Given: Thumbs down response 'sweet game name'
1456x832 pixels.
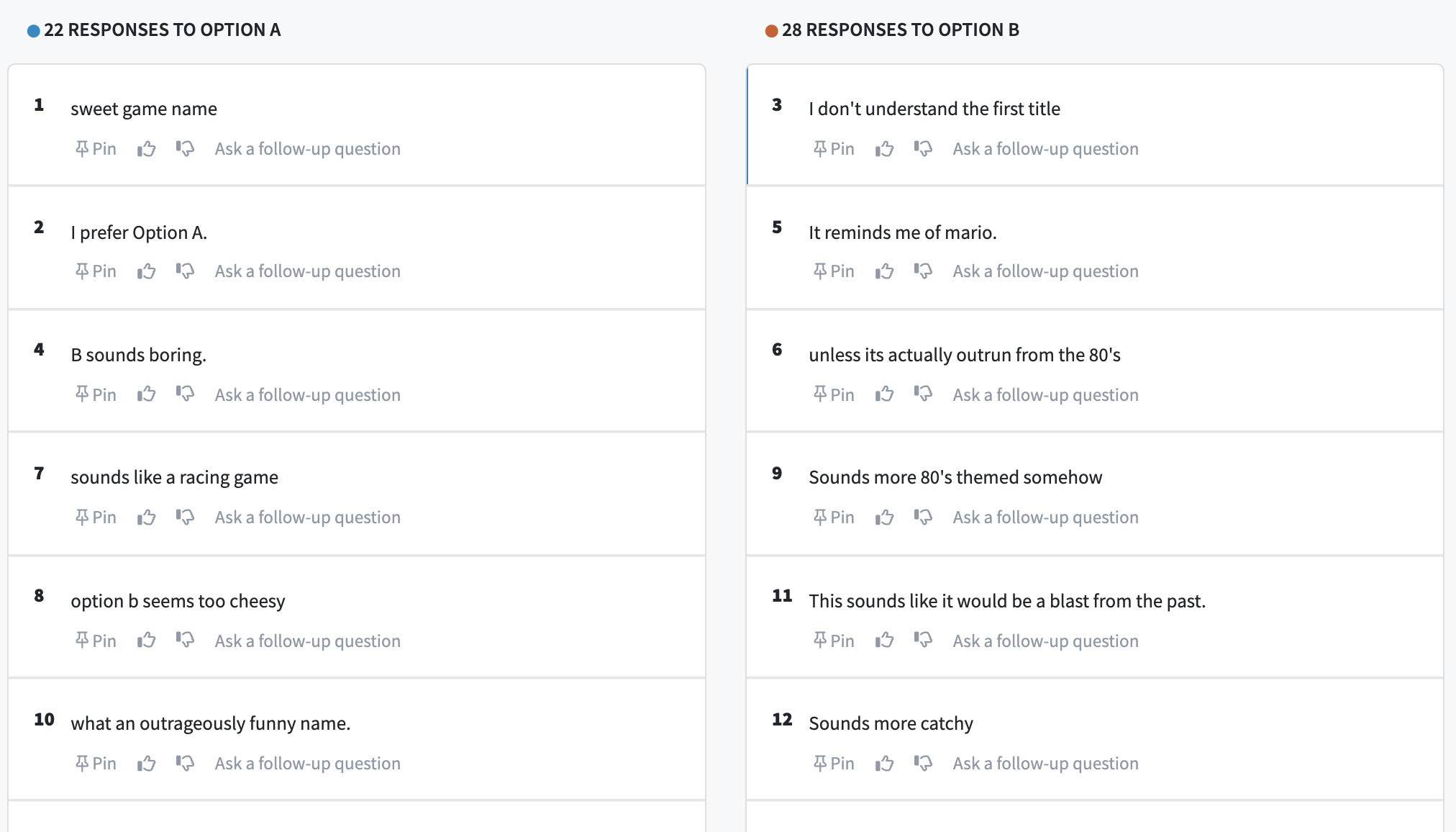Looking at the screenshot, I should click(x=185, y=149).
